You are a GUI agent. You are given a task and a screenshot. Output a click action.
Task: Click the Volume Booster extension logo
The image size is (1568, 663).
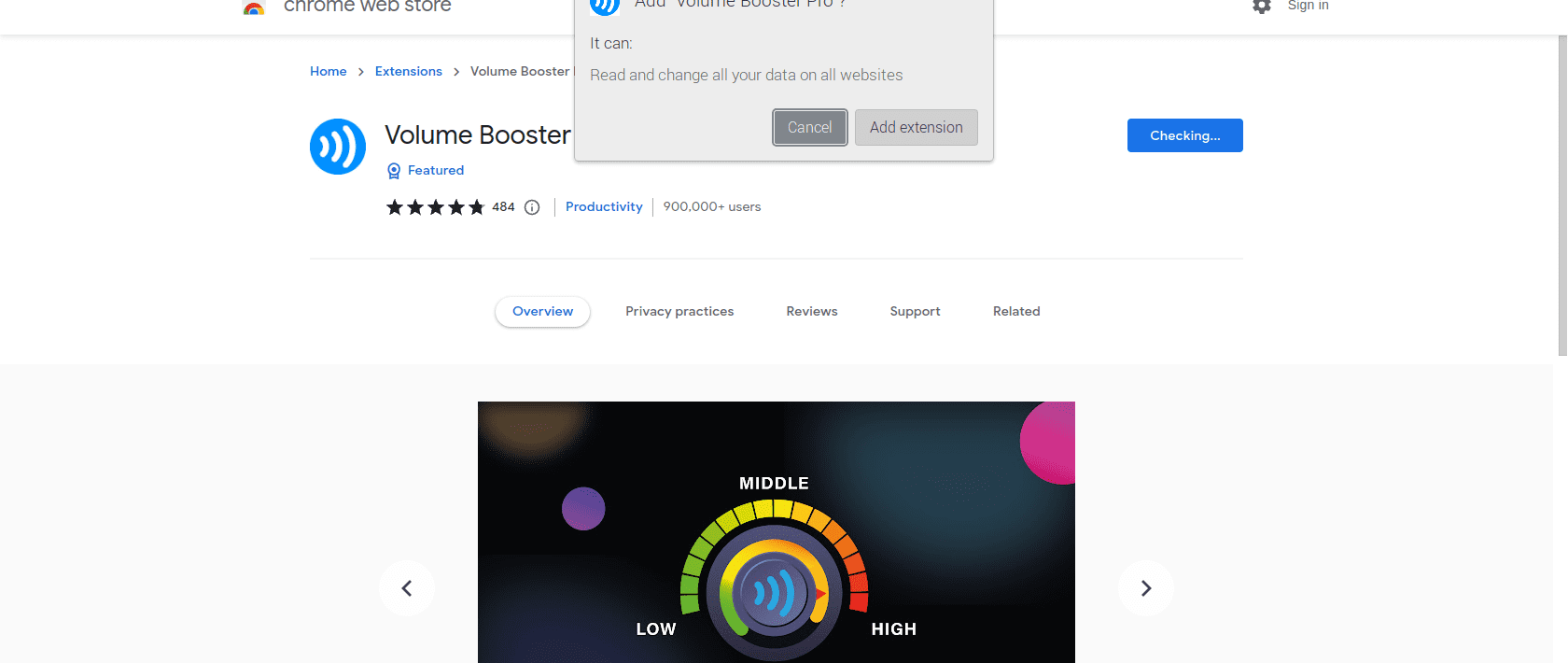click(x=338, y=147)
